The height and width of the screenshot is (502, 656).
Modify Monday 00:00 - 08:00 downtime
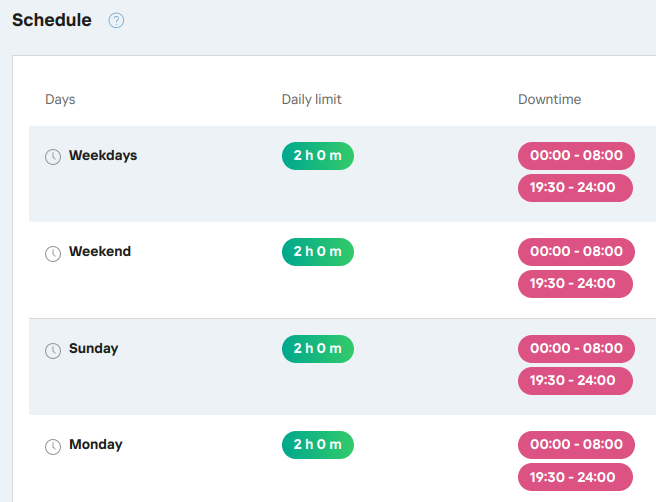pyautogui.click(x=576, y=445)
